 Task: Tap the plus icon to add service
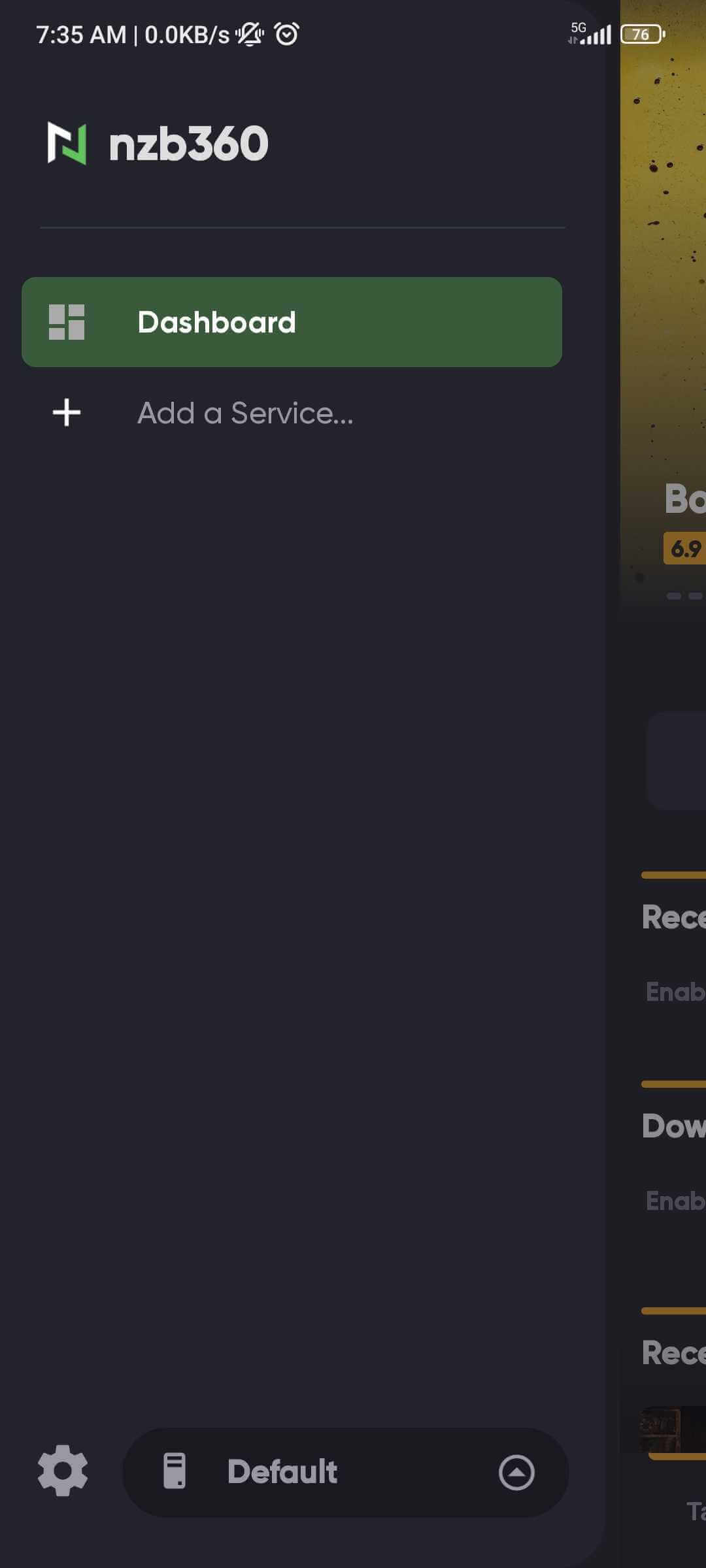click(67, 413)
